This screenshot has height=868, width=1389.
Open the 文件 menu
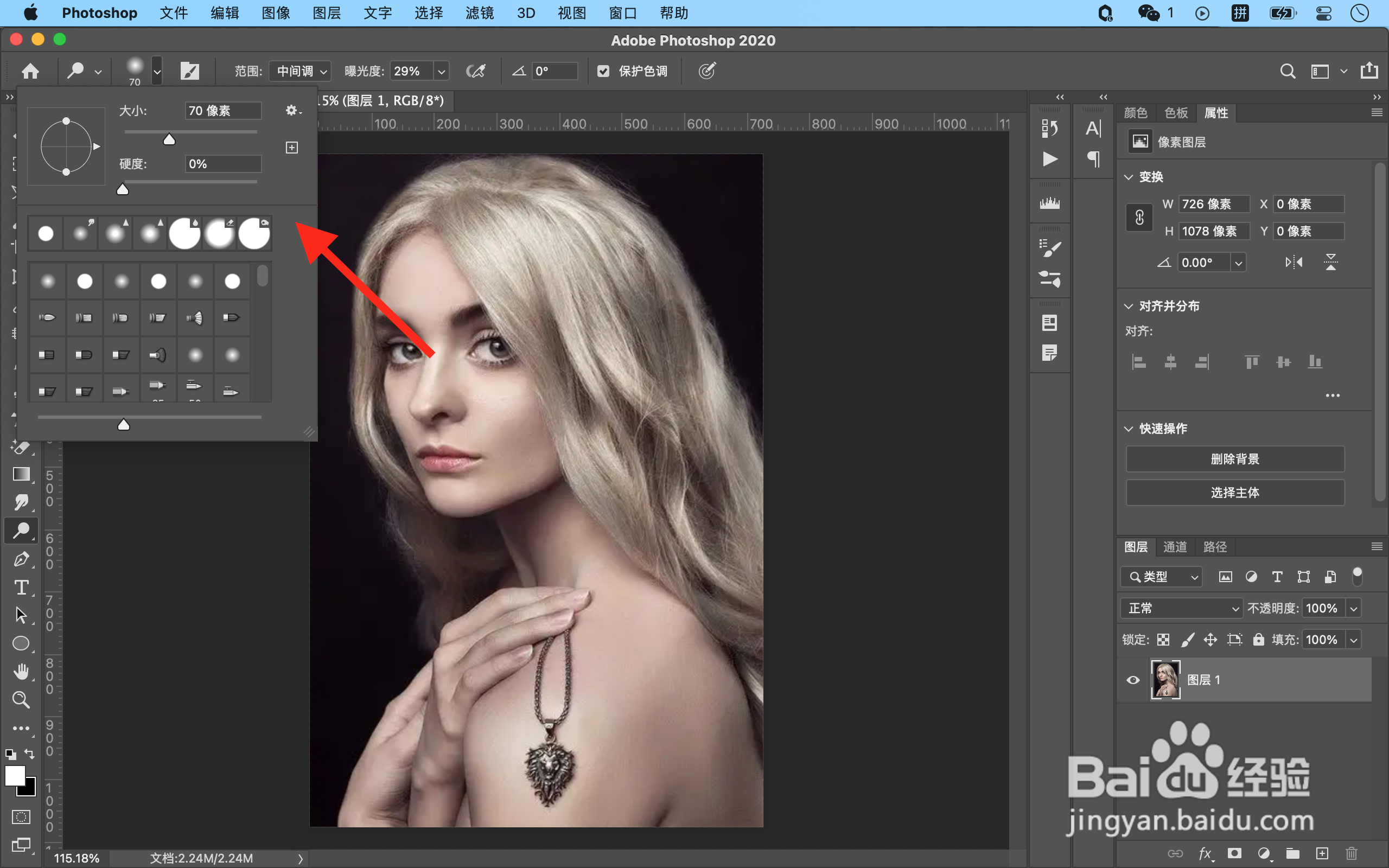pos(173,12)
